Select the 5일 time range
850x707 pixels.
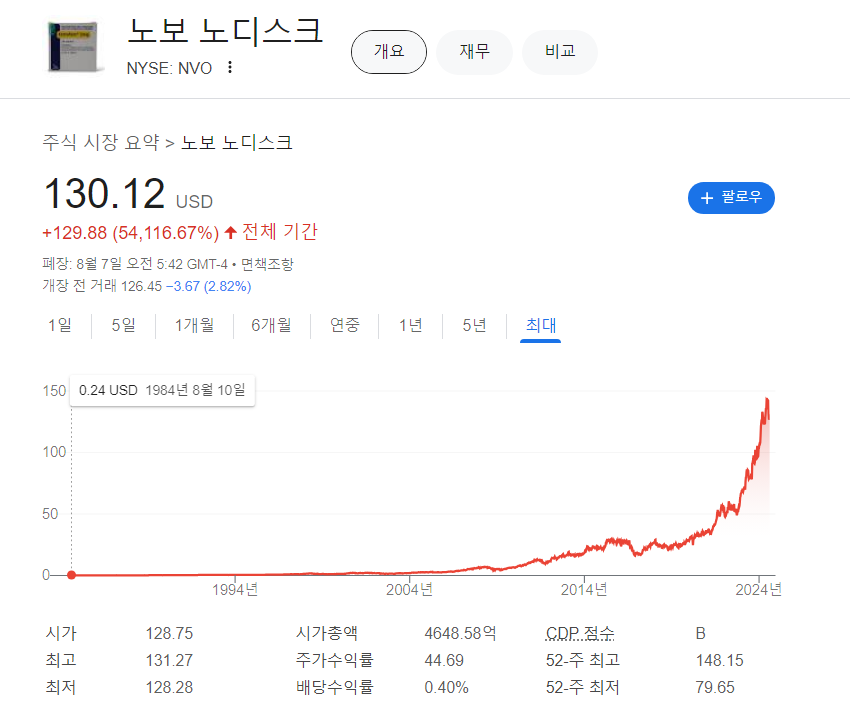point(123,325)
